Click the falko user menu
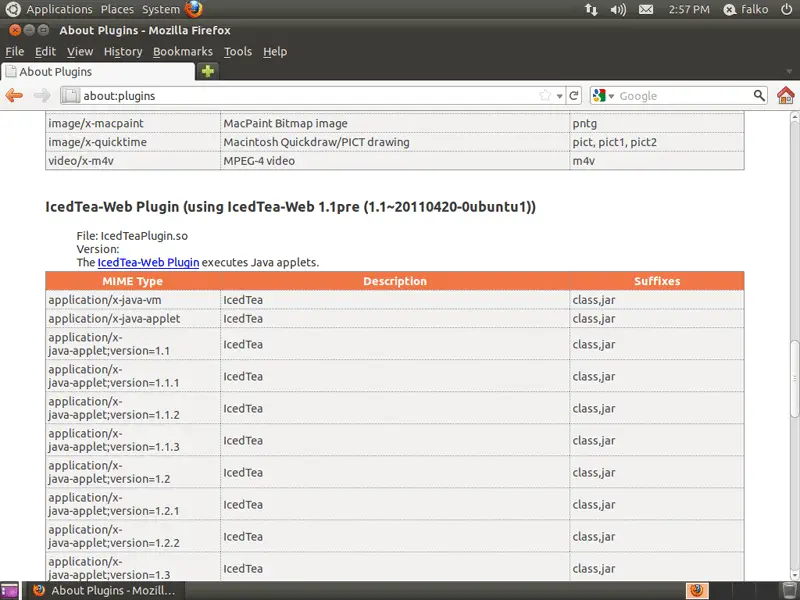 pos(746,9)
